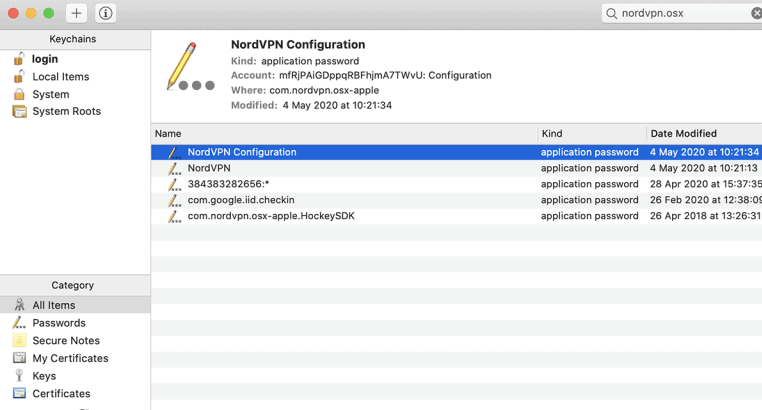Viewport: 762px width, 410px height.
Task: Click date 4 May 2020 at 10:21:13
Action: coord(704,168)
